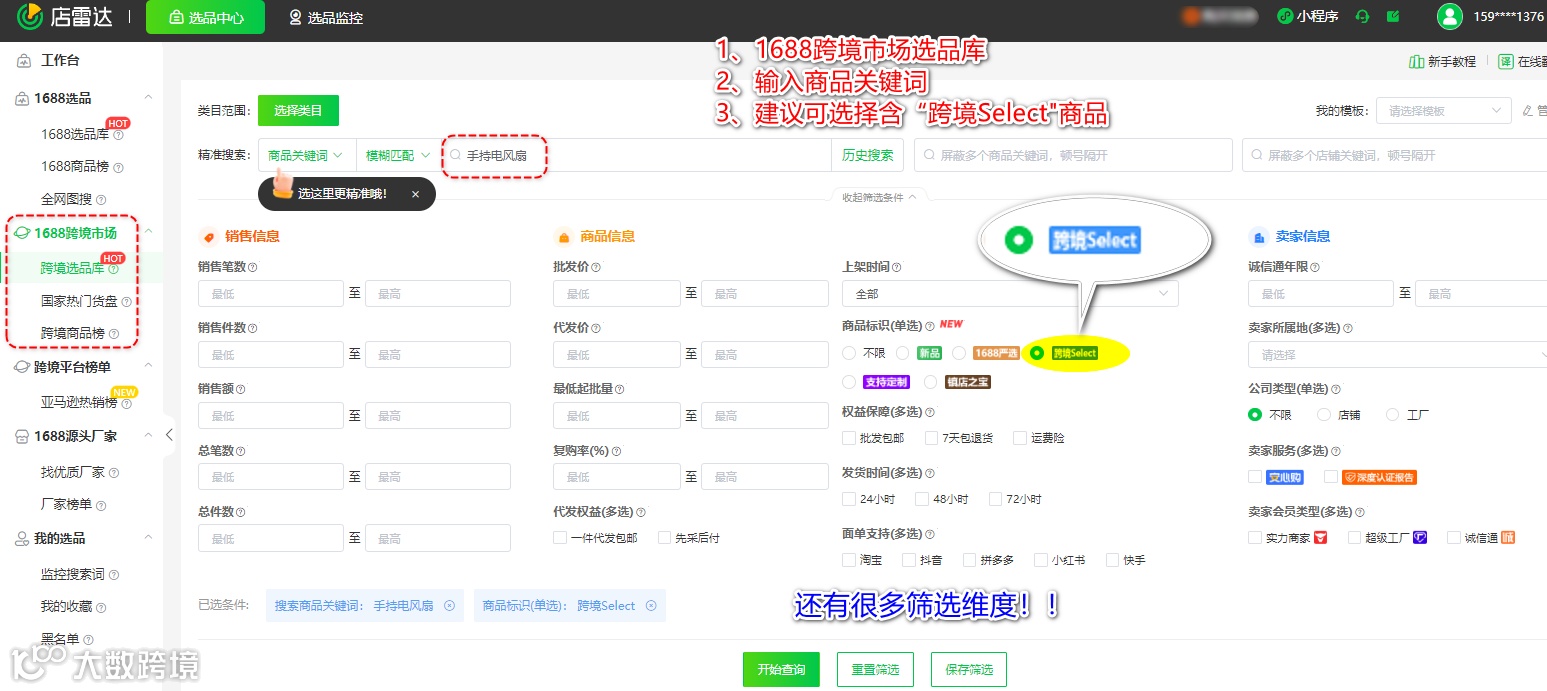1547x691 pixels.
Task: Open the 我的模板 template dropdown
Action: [1443, 110]
